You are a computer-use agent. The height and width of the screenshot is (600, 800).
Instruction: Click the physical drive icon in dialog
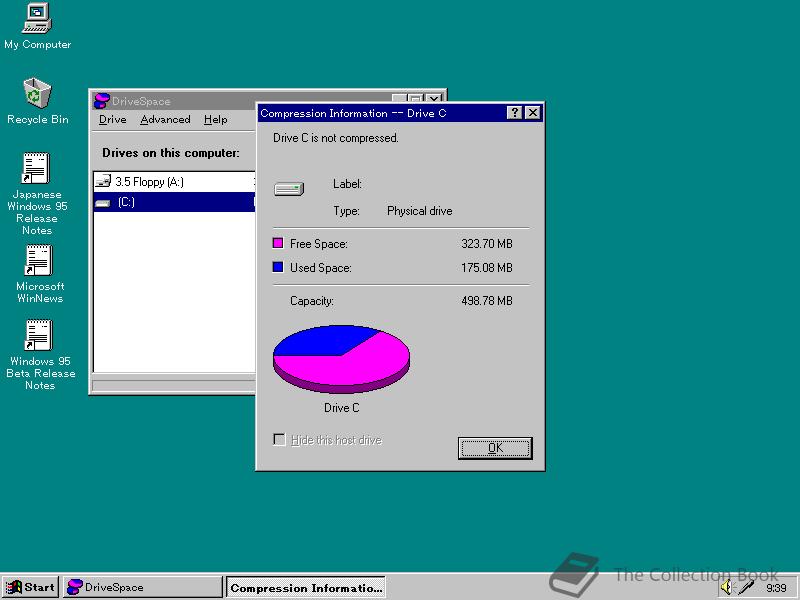coord(289,189)
